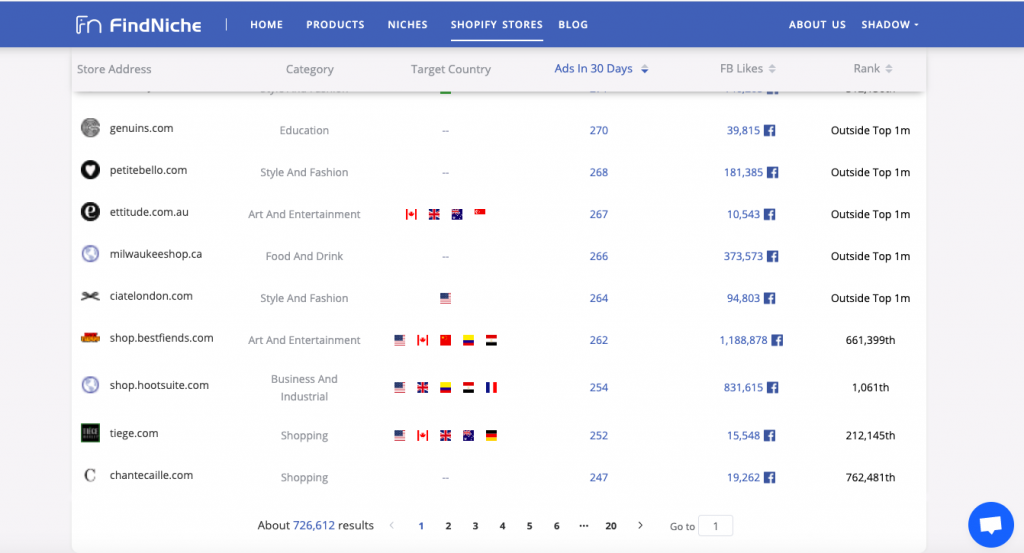This screenshot has height=553, width=1024.
Task: Click the genuins.com store favicon
Action: pyautogui.click(x=90, y=128)
